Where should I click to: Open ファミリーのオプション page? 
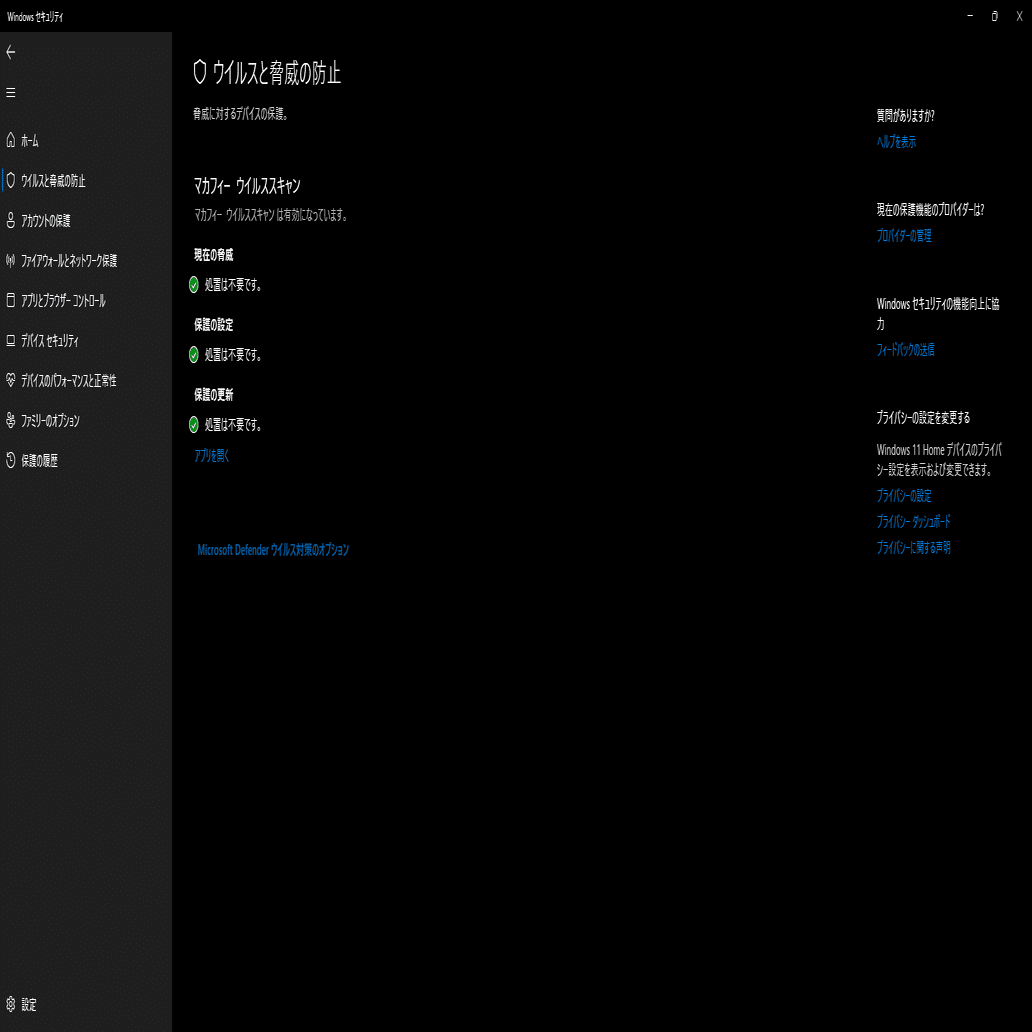click(x=86, y=420)
